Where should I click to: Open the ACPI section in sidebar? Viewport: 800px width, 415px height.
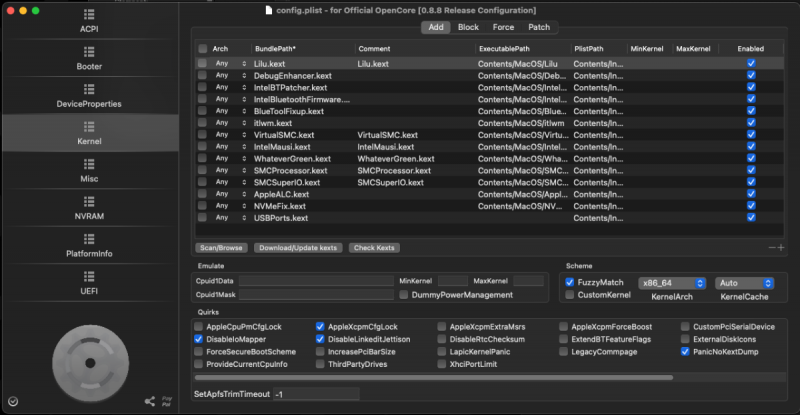(x=89, y=21)
